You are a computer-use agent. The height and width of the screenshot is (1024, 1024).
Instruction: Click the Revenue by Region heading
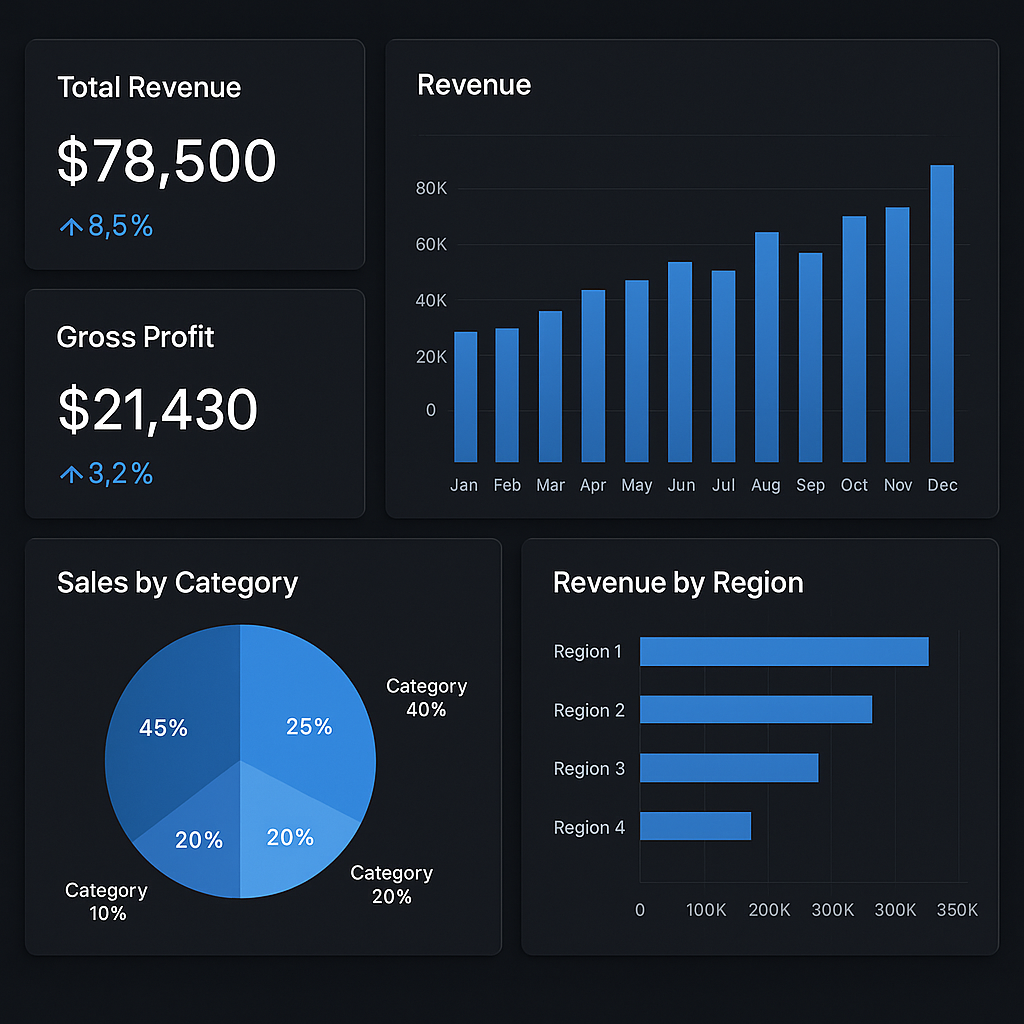click(678, 583)
